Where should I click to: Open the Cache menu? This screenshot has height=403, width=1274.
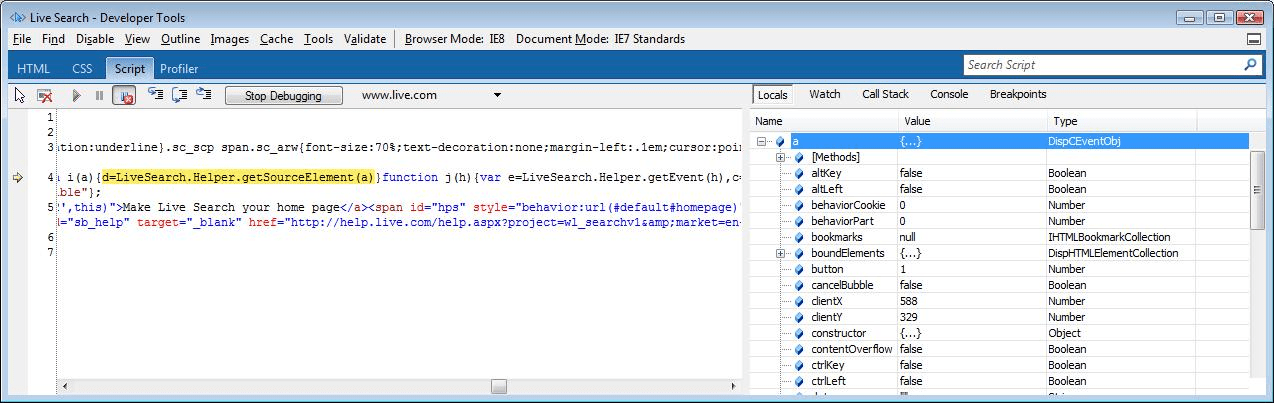pyautogui.click(x=276, y=39)
